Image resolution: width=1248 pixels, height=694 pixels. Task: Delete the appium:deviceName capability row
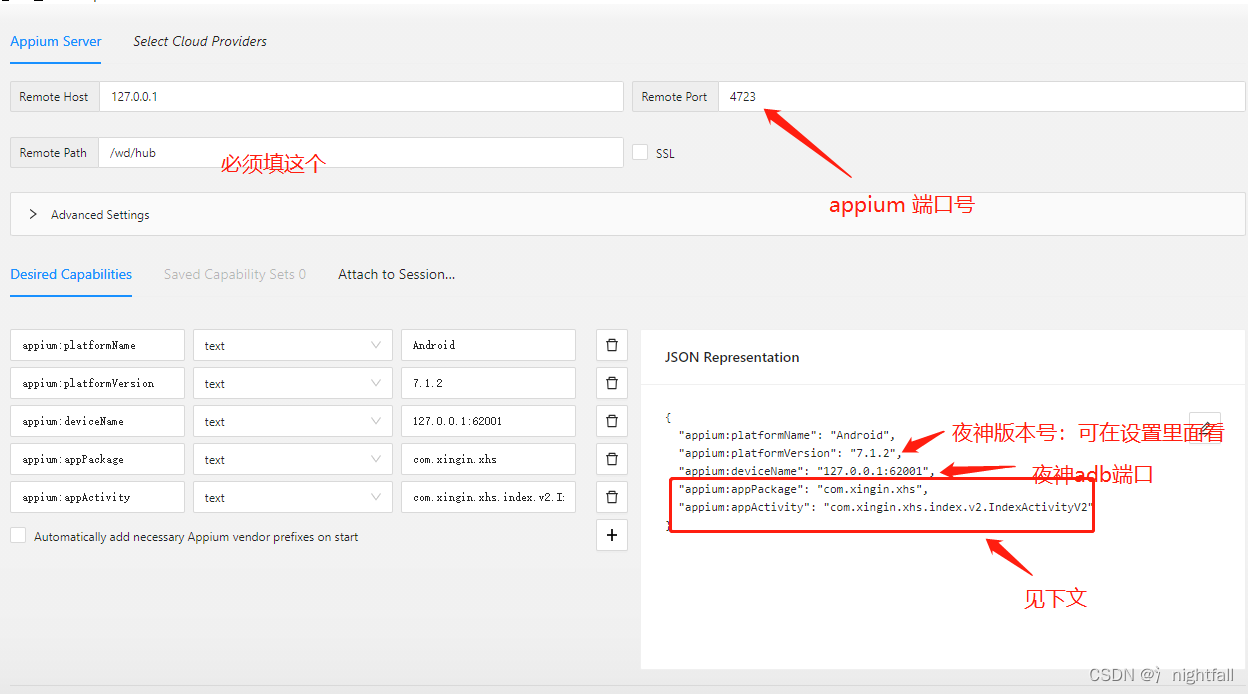tap(612, 421)
